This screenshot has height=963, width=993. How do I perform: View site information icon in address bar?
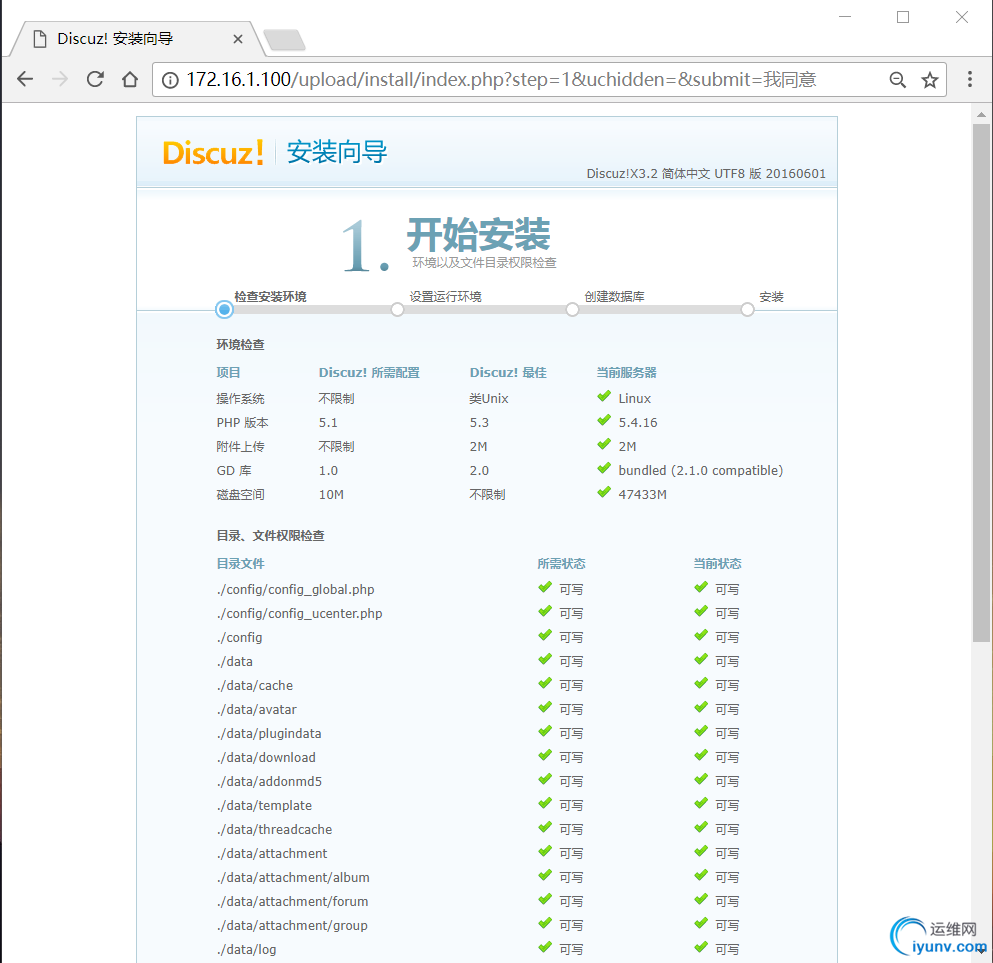coord(170,80)
